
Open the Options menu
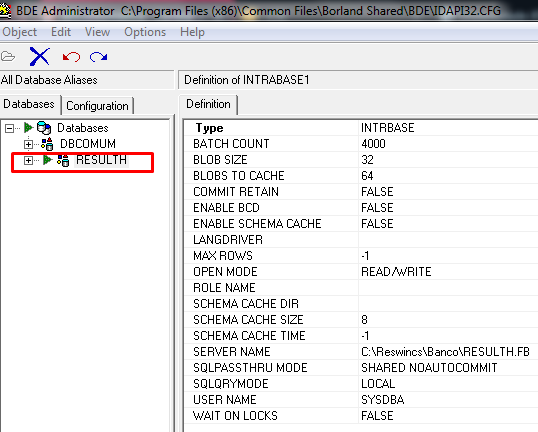(x=145, y=32)
